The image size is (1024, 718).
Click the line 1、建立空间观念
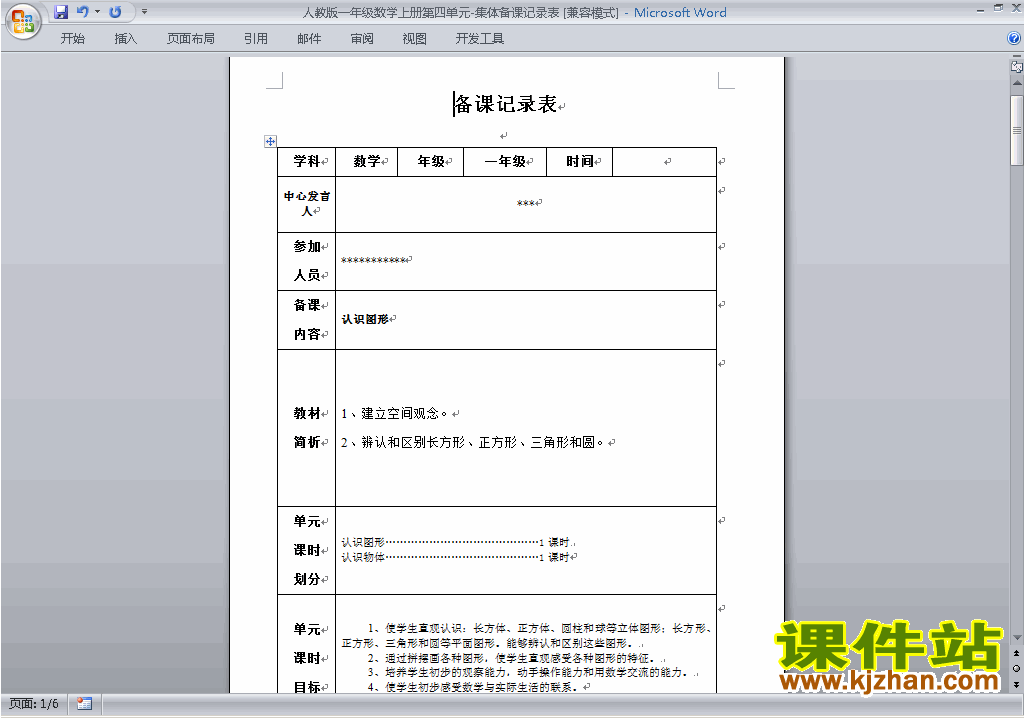coord(394,414)
